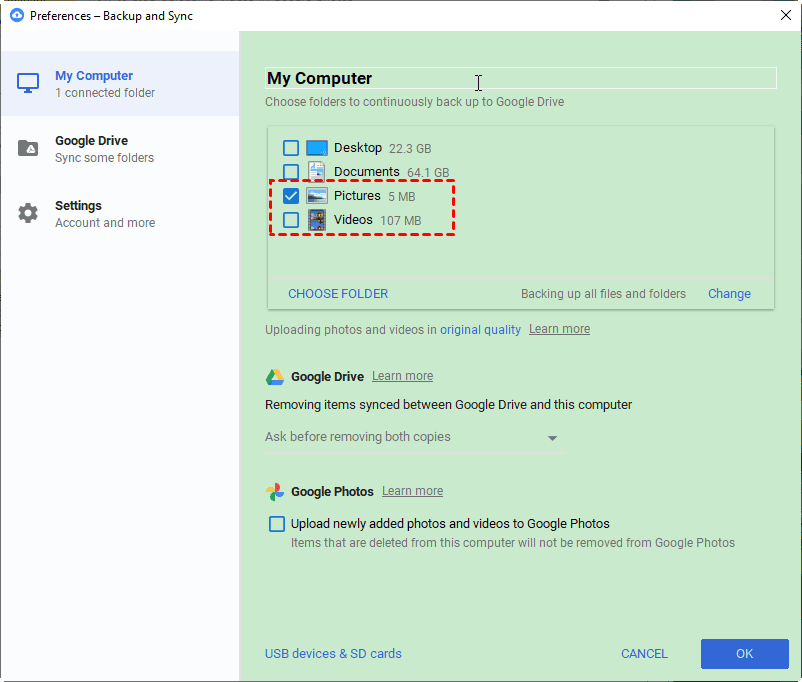Click the Desktop folder thumbnail icon
This screenshot has height=682, width=802.
point(317,147)
